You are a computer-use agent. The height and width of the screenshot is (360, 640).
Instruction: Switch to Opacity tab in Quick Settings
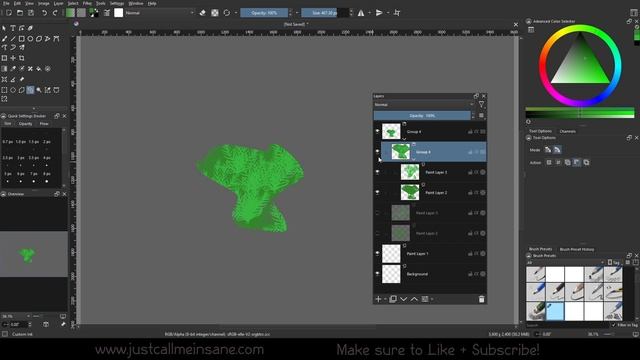pyautogui.click(x=25, y=123)
